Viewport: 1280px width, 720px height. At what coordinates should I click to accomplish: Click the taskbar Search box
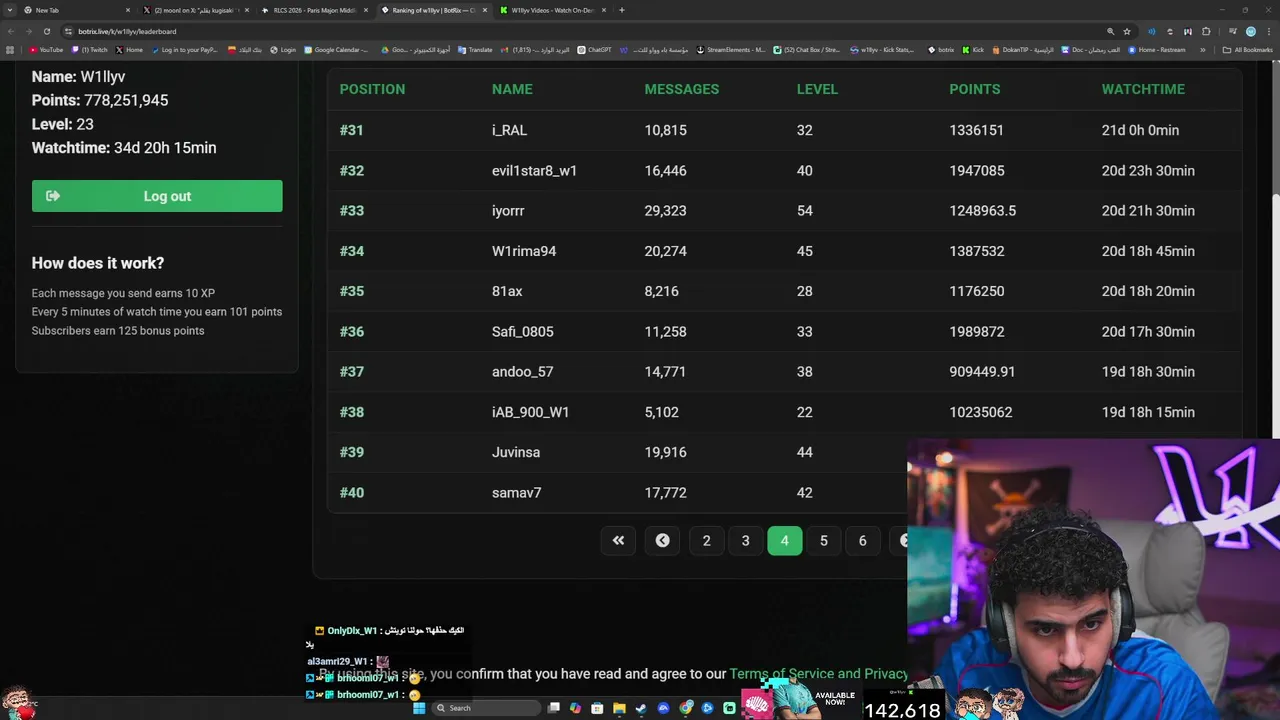tap(486, 708)
